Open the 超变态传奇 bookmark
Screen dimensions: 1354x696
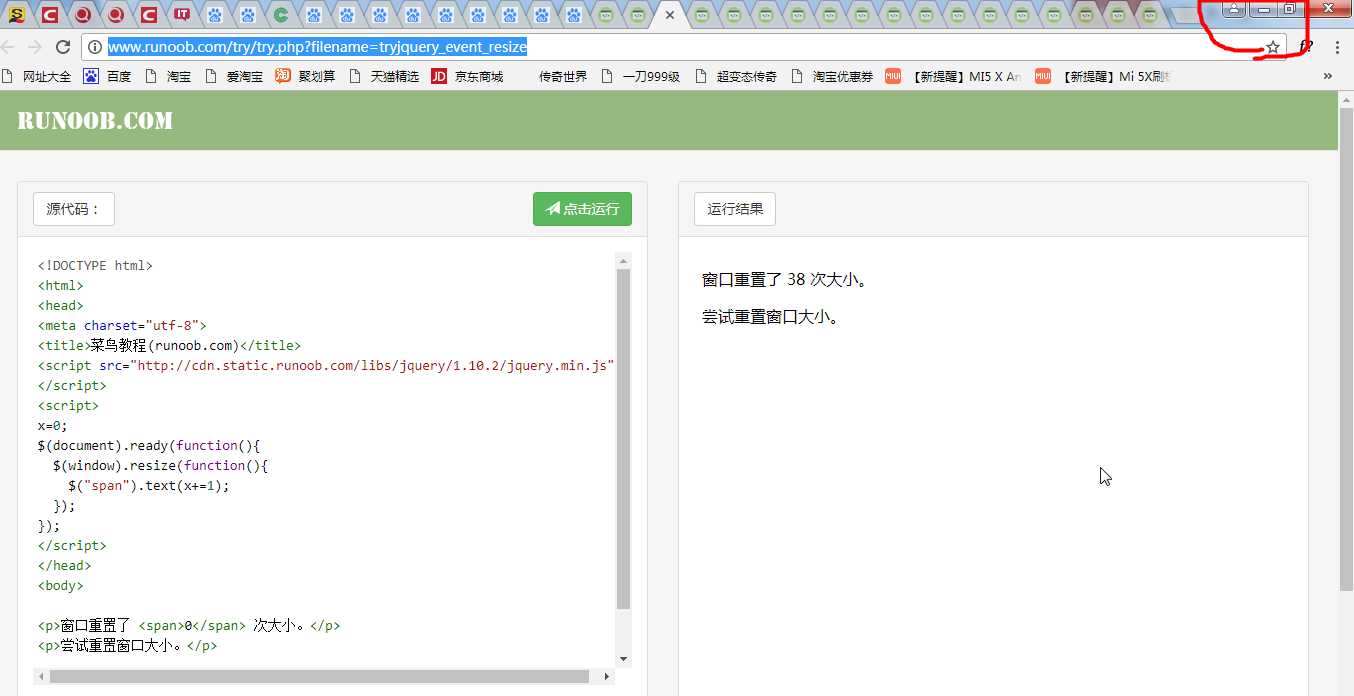(x=735, y=76)
